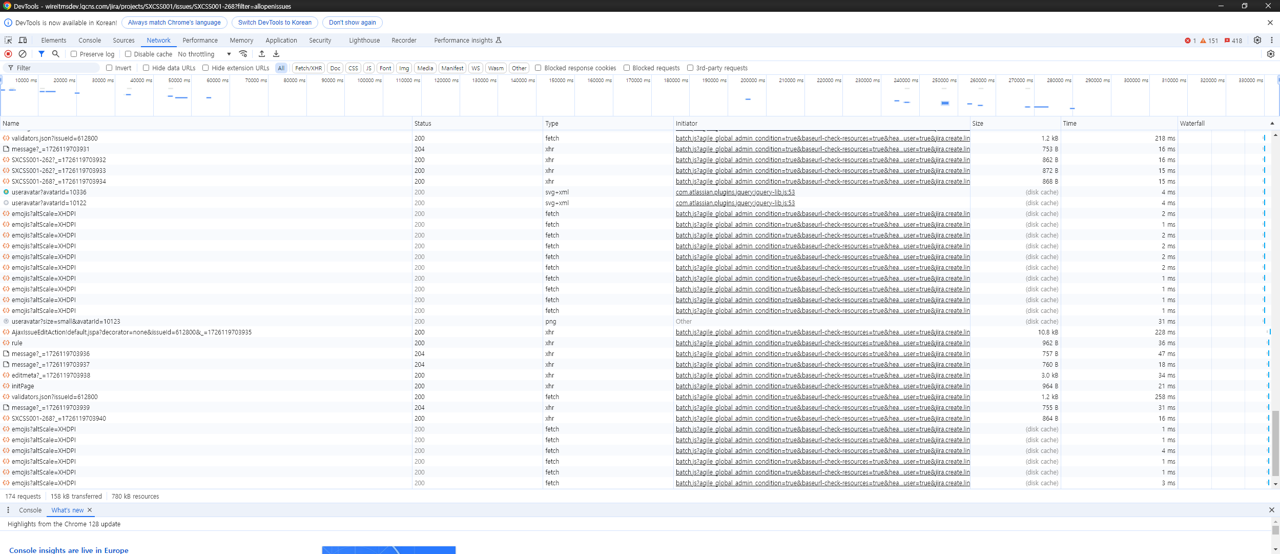1280x554 pixels.
Task: Filter requests by Fetch/XHR
Action: point(309,68)
